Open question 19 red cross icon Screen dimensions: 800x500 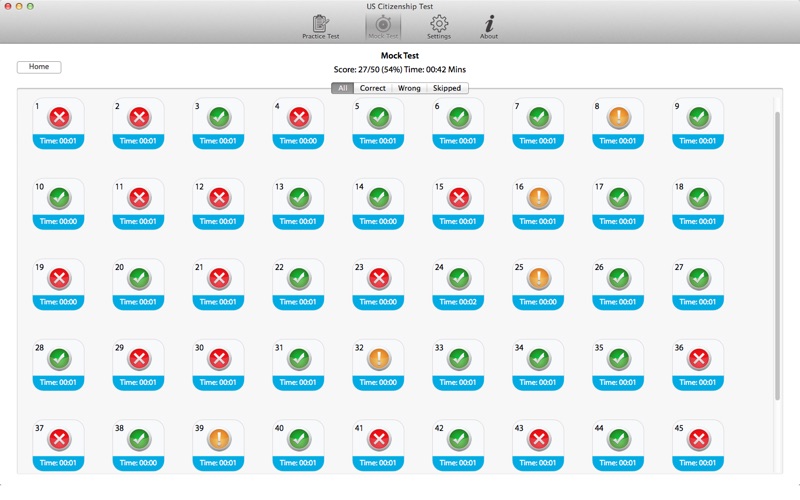pos(59,279)
